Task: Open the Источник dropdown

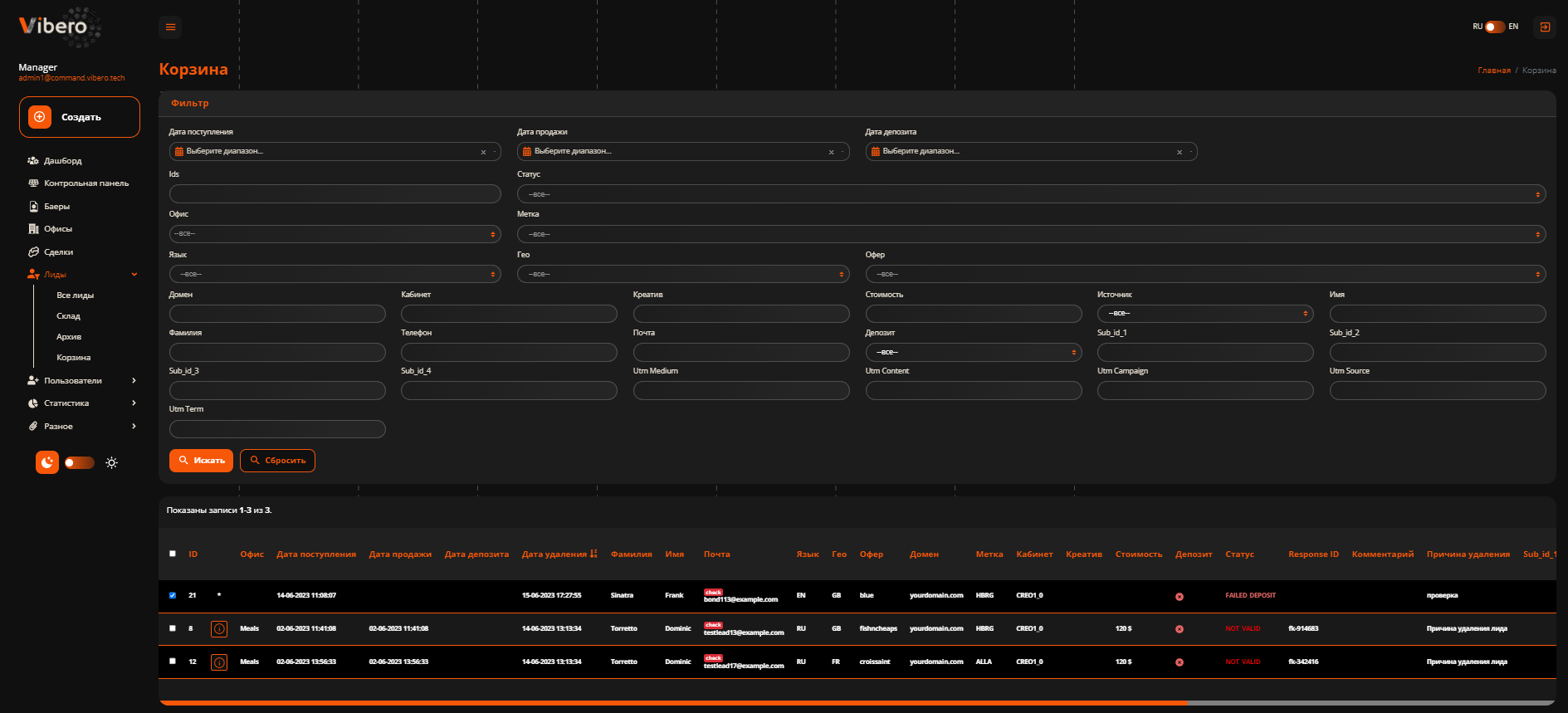Action: click(x=1205, y=313)
